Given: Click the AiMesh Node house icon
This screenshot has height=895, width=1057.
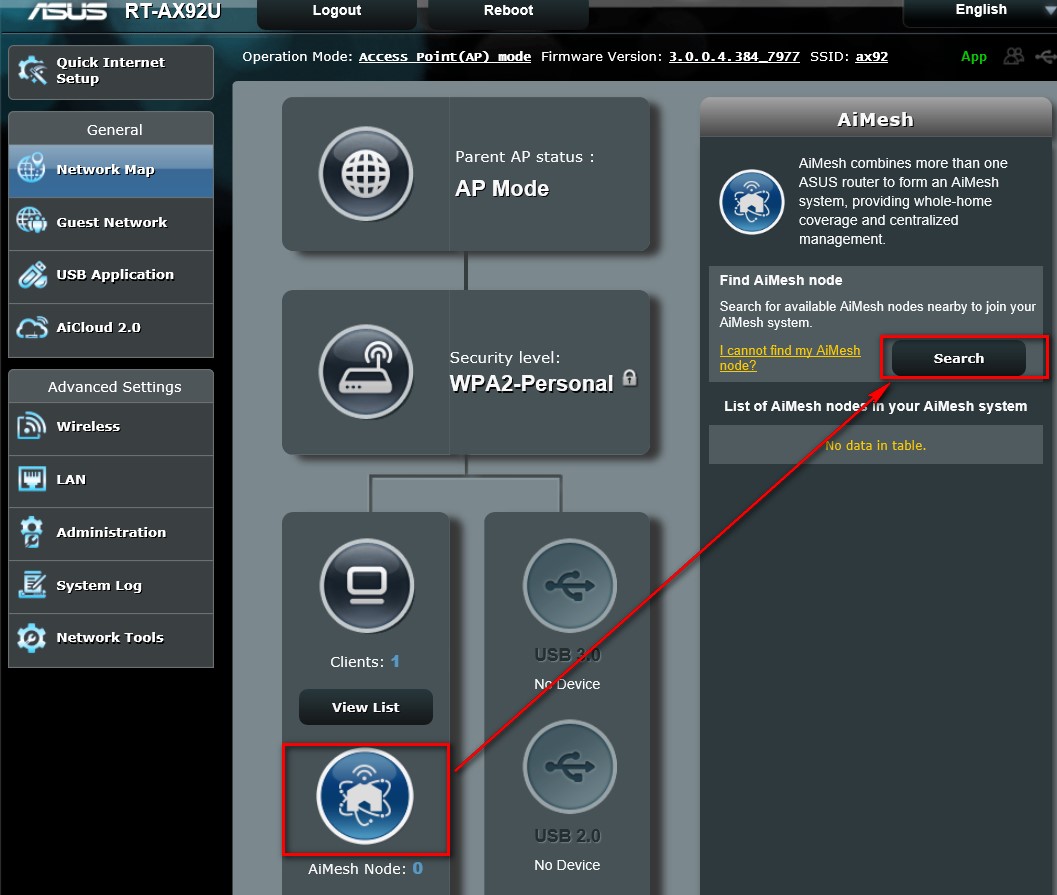Looking at the screenshot, I should coord(365,797).
